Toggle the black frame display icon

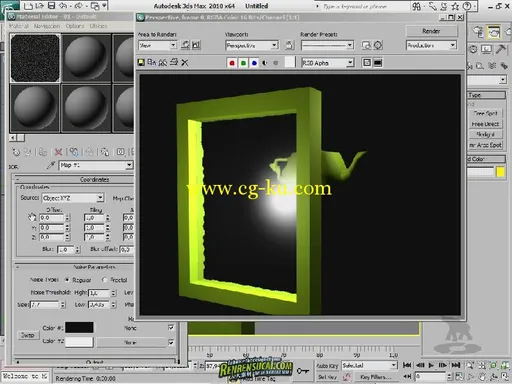(x=378, y=63)
